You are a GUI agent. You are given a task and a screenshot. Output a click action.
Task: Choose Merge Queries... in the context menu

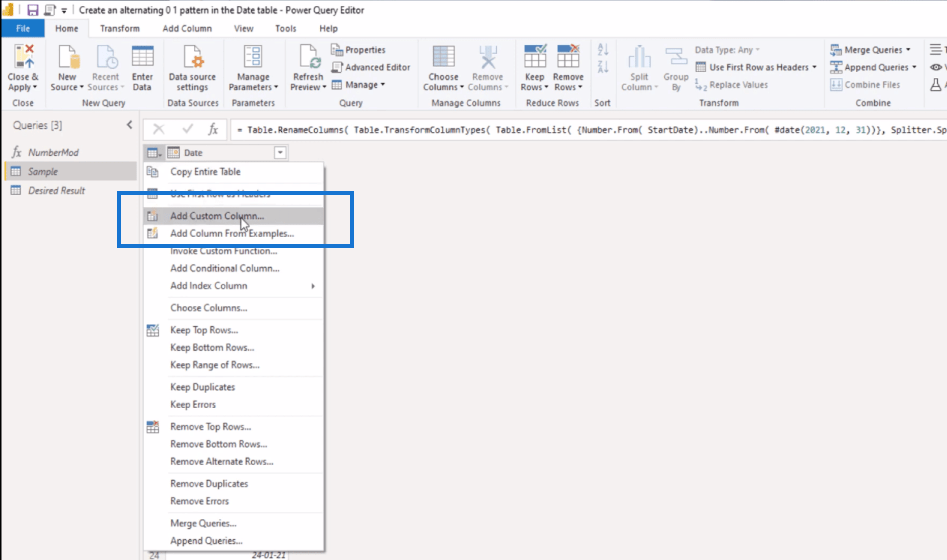(x=234, y=523)
